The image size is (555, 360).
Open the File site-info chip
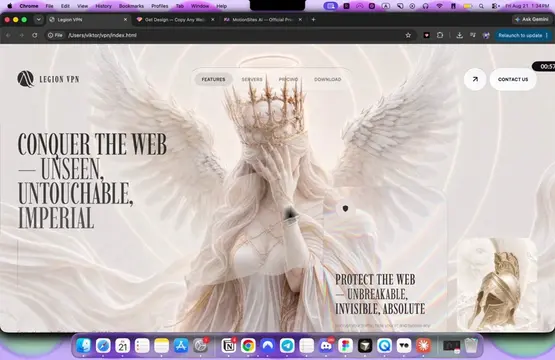click(x=55, y=35)
